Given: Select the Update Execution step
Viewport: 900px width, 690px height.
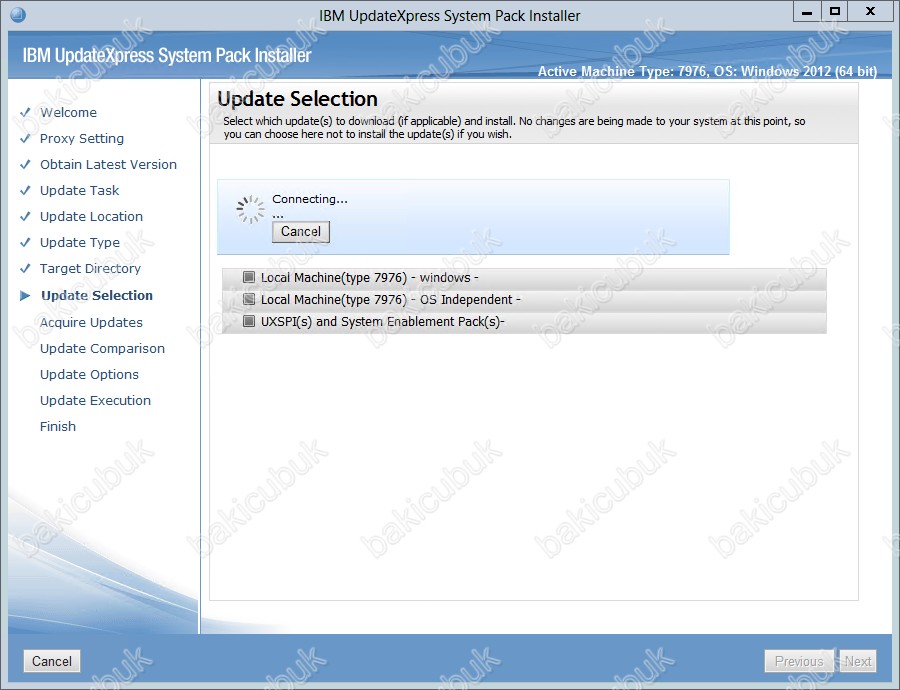Looking at the screenshot, I should pos(95,400).
